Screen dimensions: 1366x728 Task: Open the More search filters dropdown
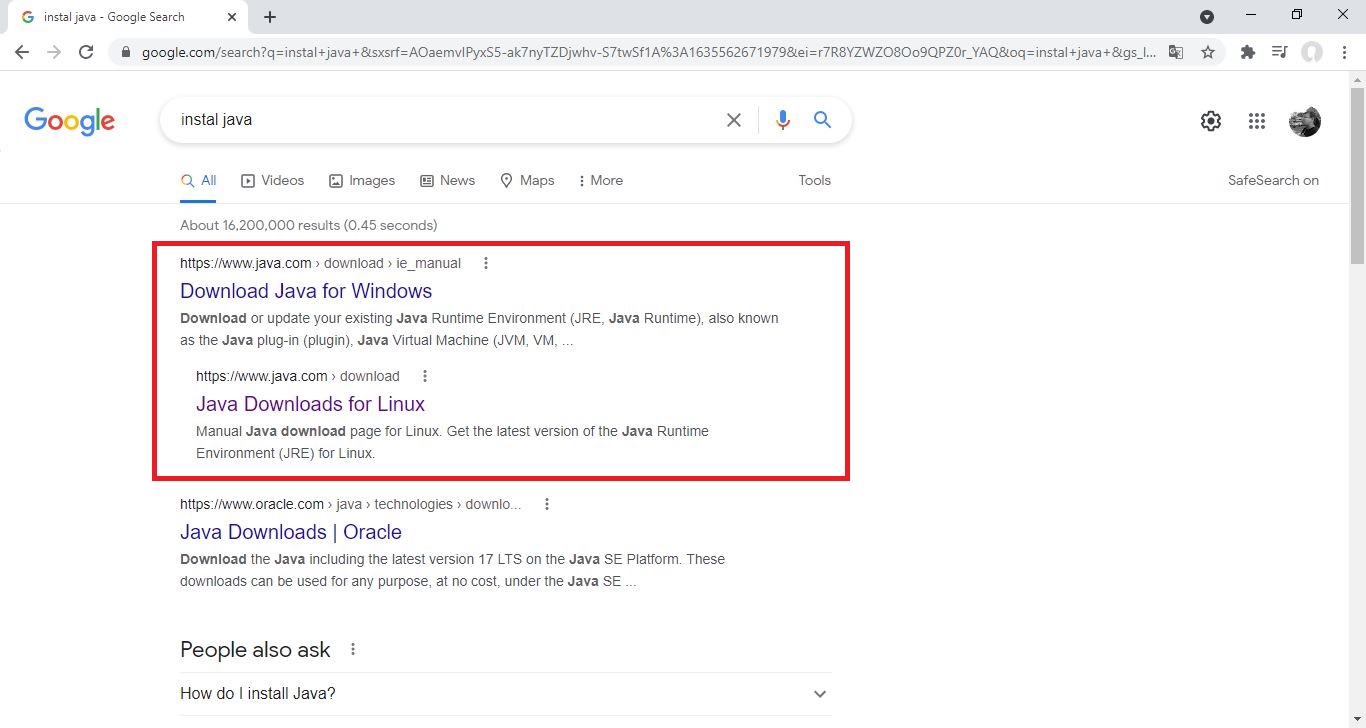pos(600,181)
